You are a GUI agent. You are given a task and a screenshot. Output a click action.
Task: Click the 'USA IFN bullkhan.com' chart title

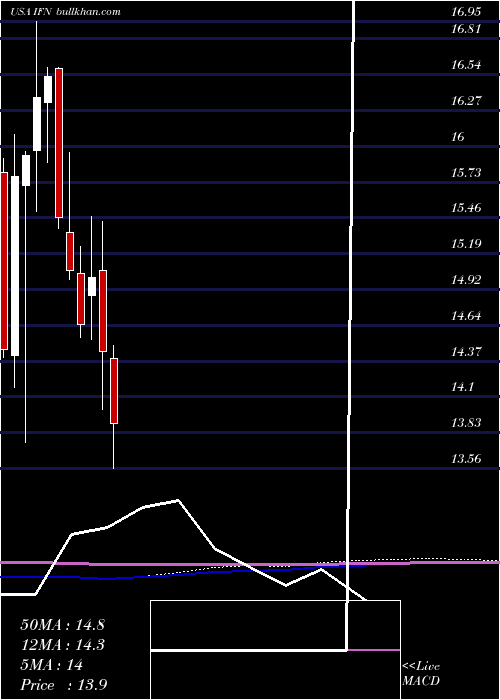pyautogui.click(x=67, y=12)
